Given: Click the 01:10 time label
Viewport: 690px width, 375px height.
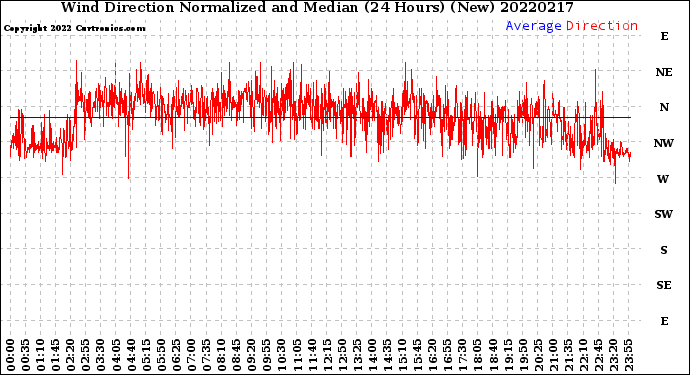Looking at the screenshot, I should point(40,356).
